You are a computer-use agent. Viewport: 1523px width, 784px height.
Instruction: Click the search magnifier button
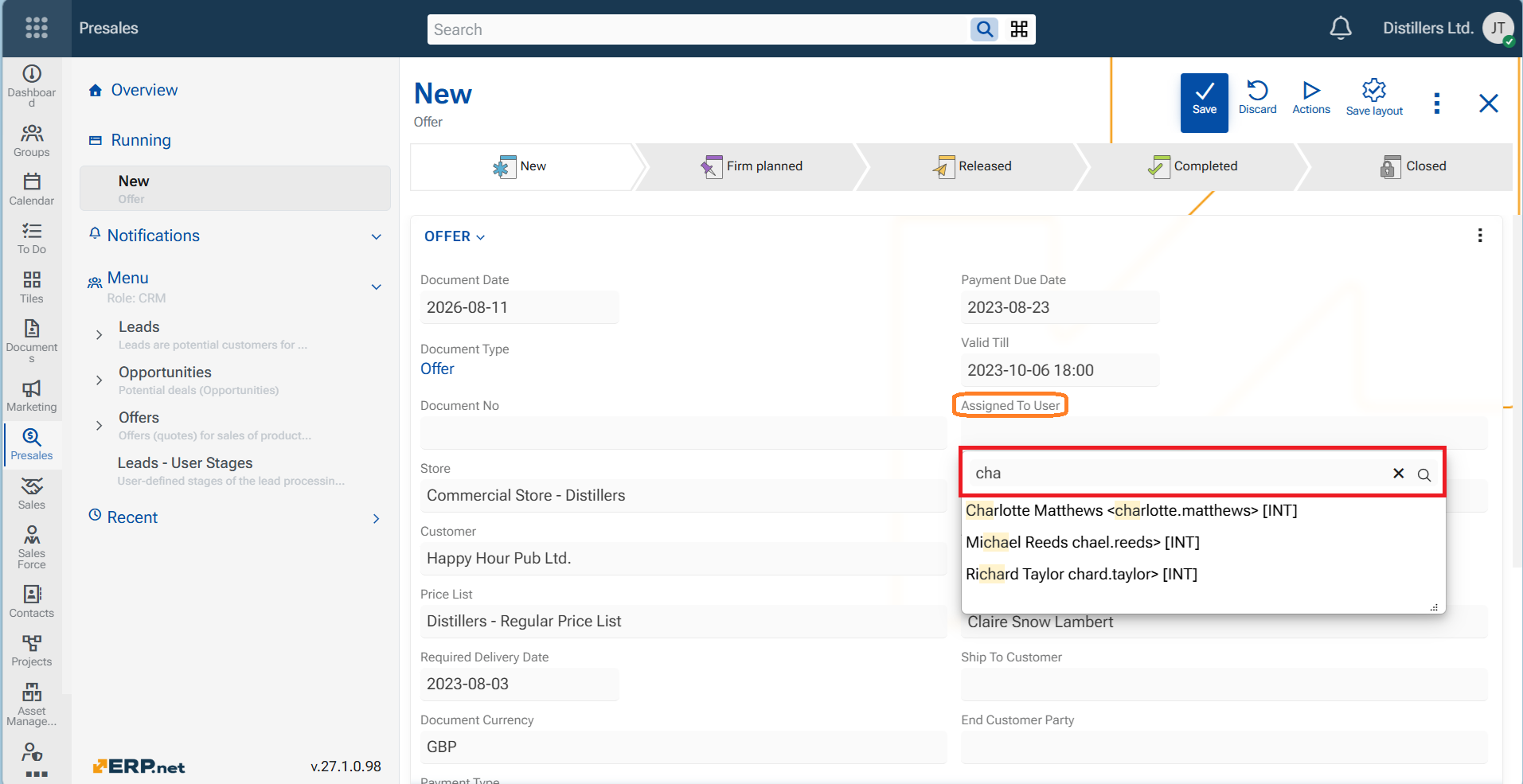(985, 29)
